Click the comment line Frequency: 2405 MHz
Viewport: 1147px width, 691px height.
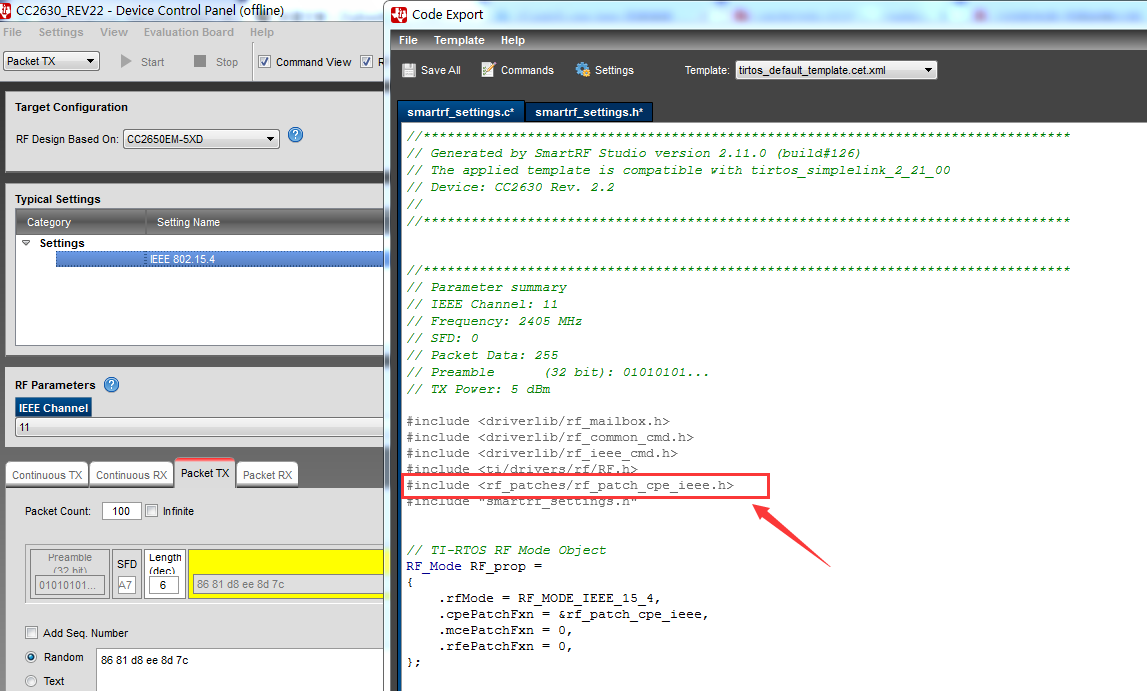[x=494, y=321]
